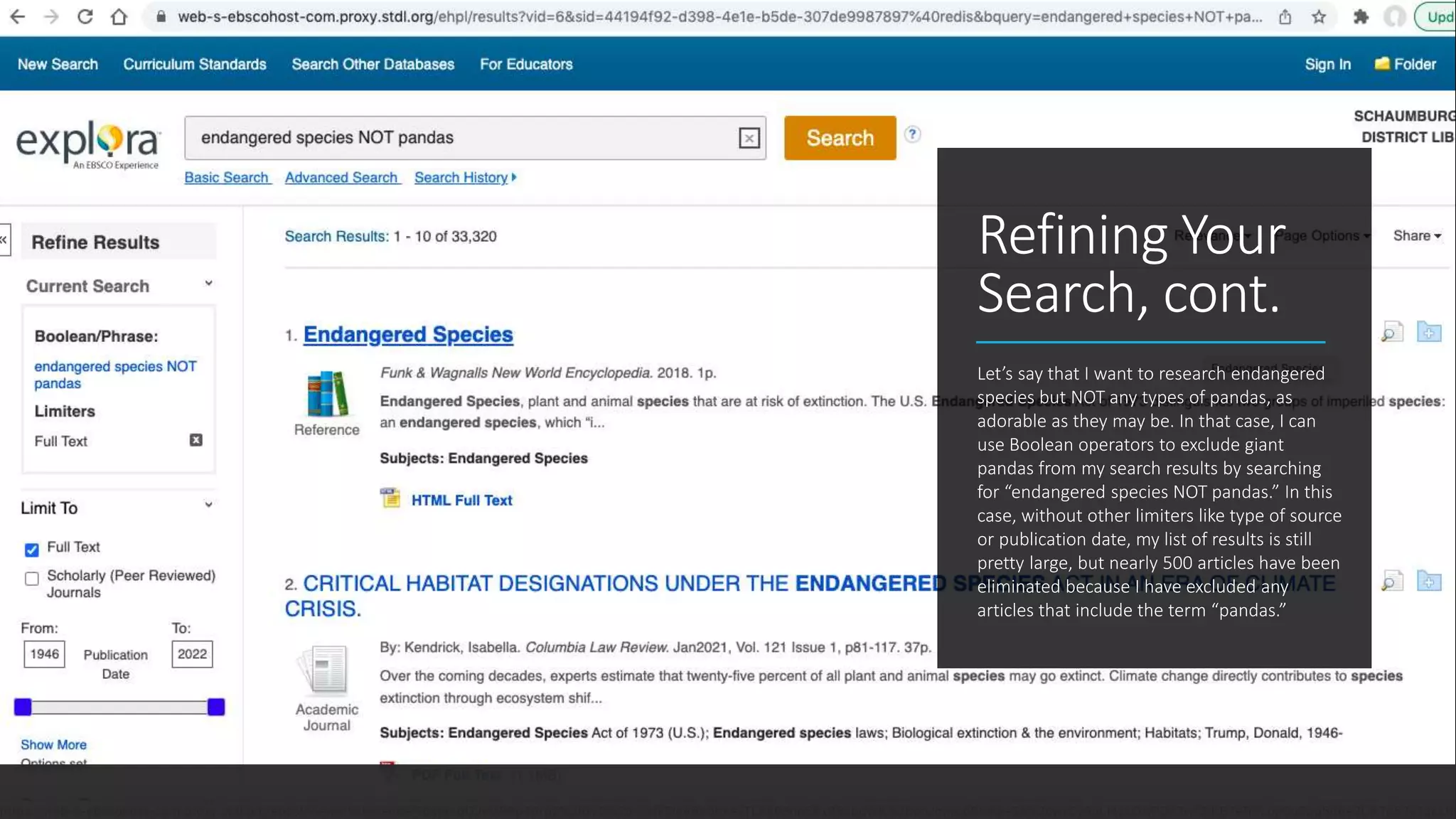The width and height of the screenshot is (1456, 819).
Task: Click the right publication date slider handle
Action: click(216, 707)
